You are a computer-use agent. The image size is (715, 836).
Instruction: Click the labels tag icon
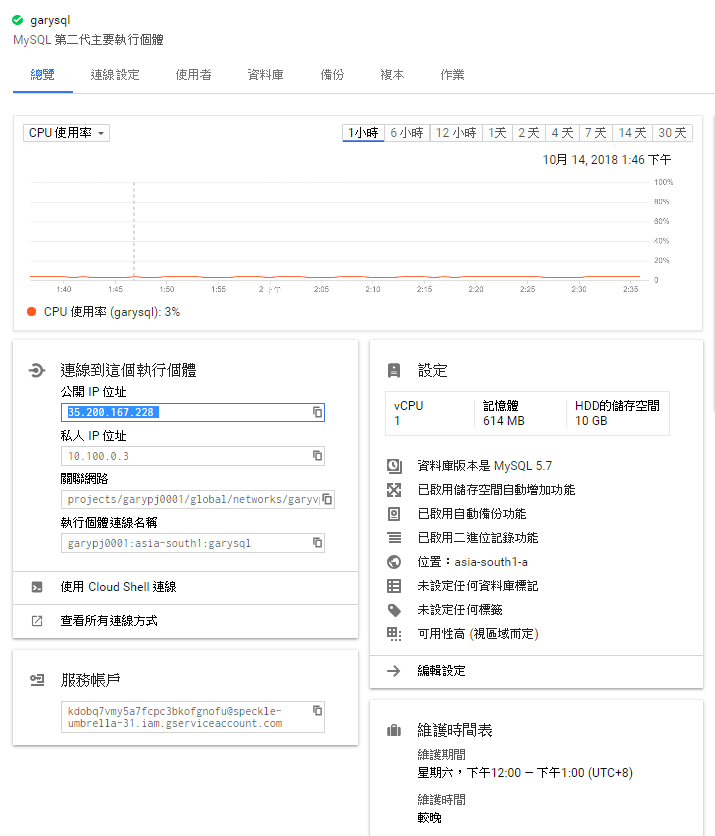tap(394, 610)
